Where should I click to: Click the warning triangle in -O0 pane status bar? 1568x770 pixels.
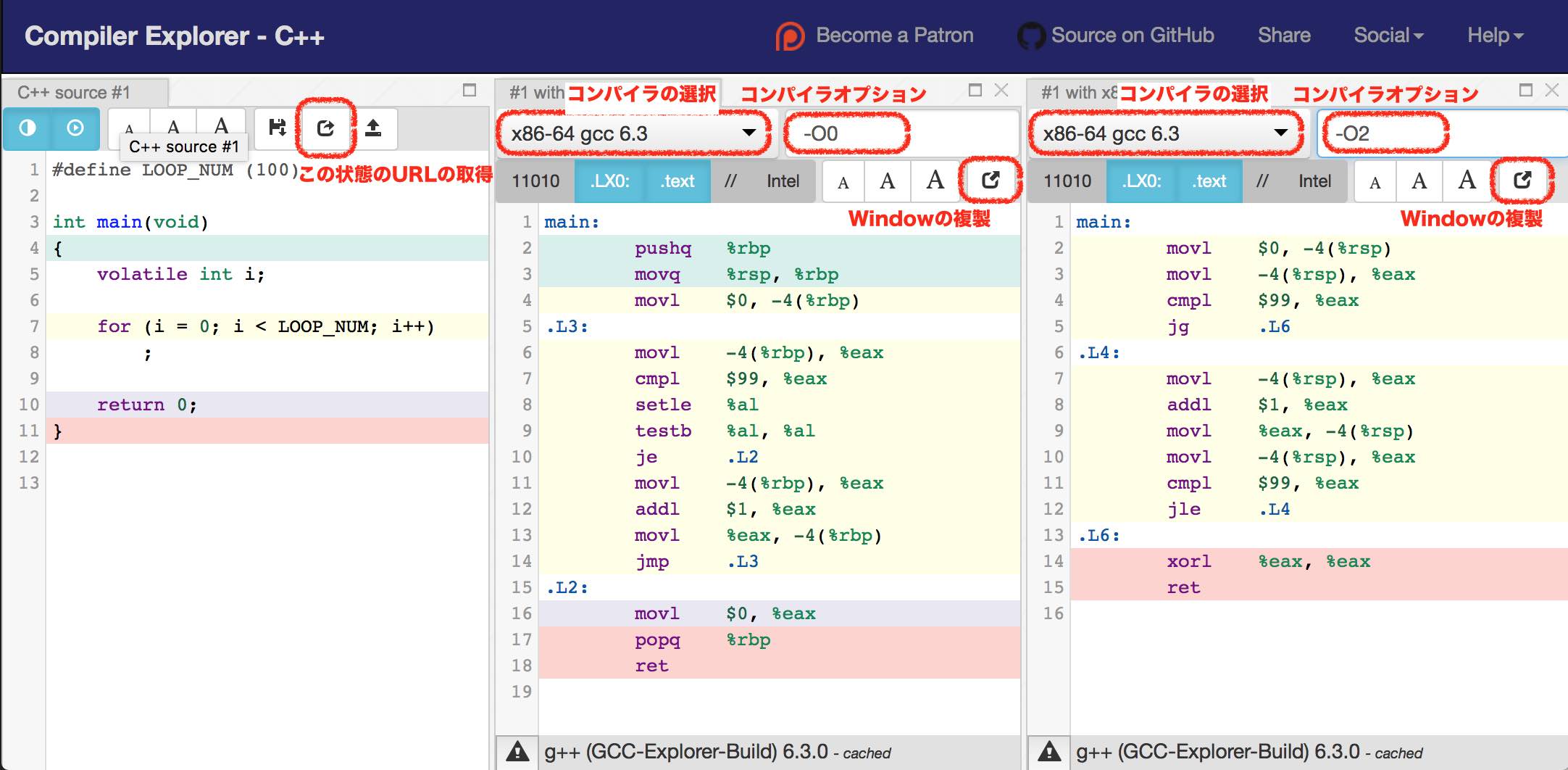(x=517, y=752)
